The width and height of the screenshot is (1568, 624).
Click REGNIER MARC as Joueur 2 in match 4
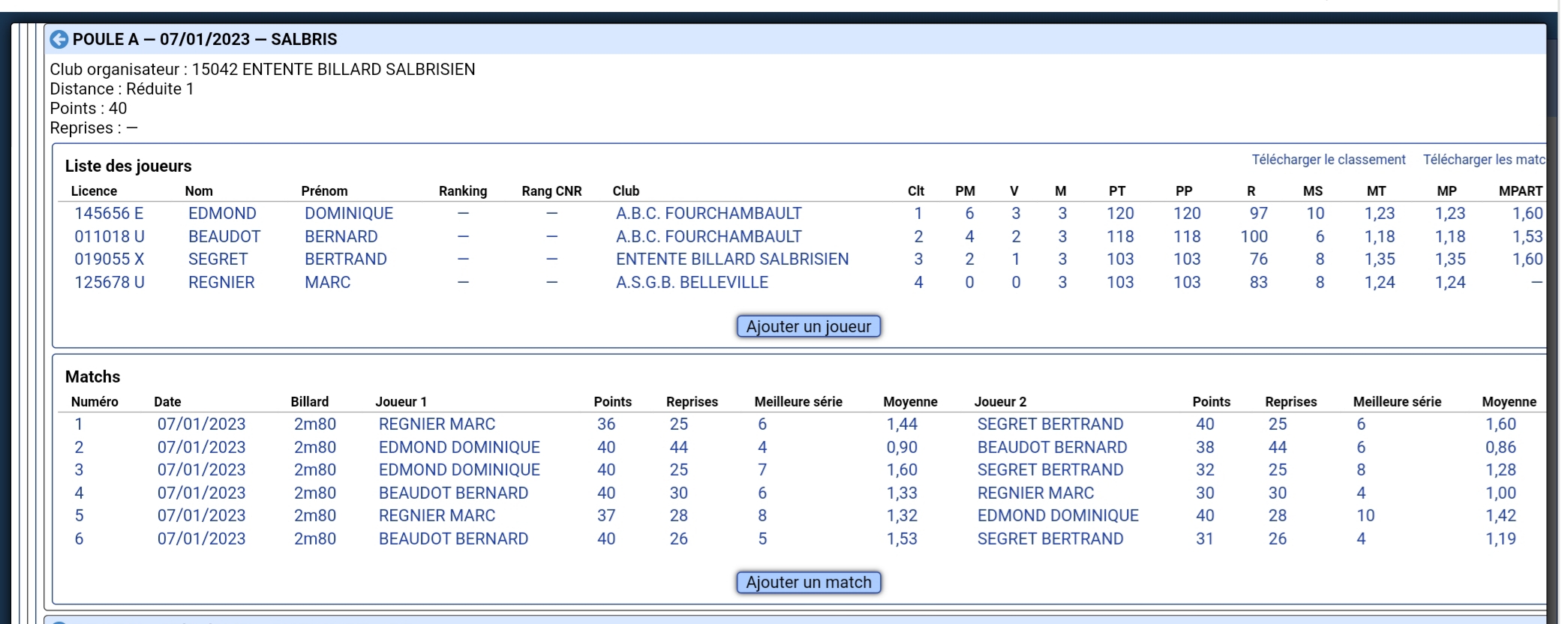(1035, 493)
